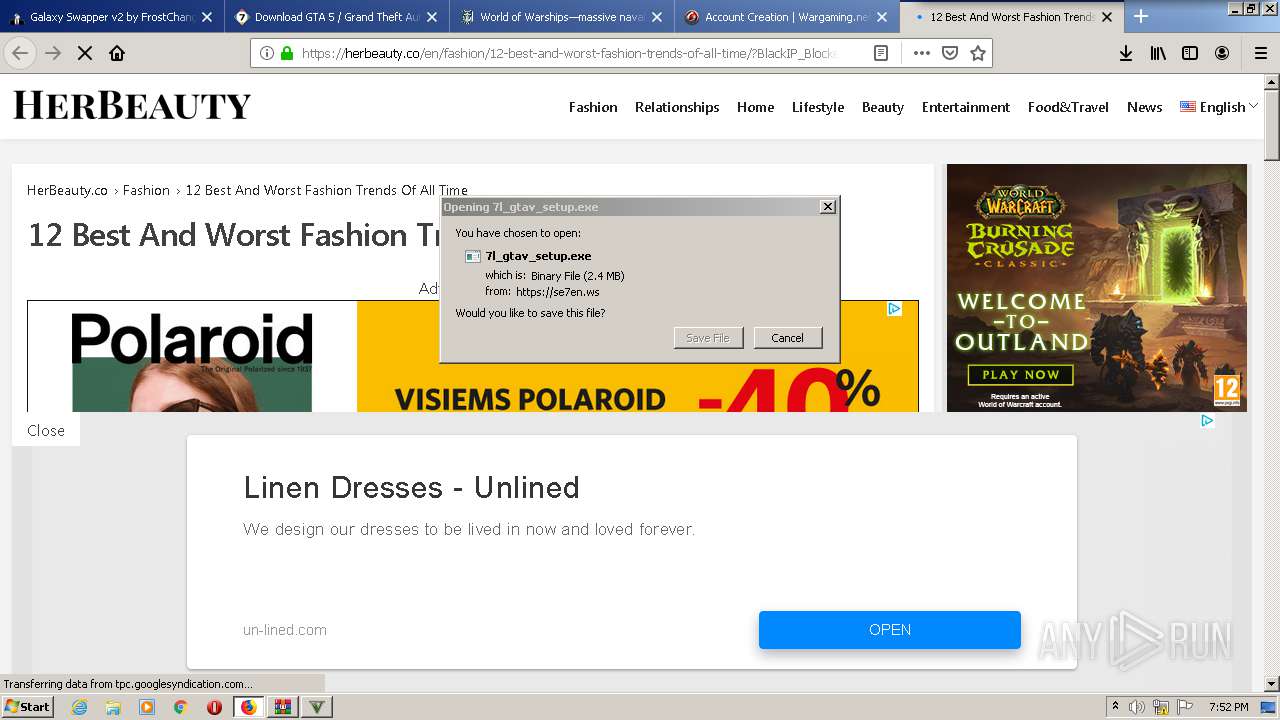Save page to Pocket
The width and height of the screenshot is (1280, 720).
click(950, 53)
